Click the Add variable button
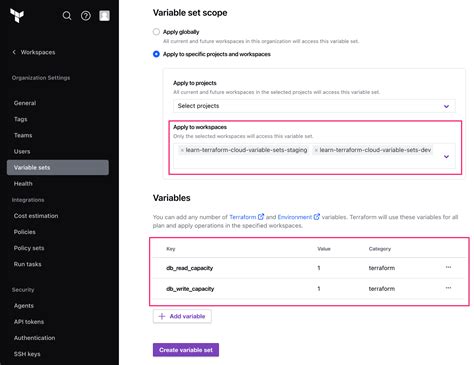The height and width of the screenshot is (365, 474). (x=182, y=316)
